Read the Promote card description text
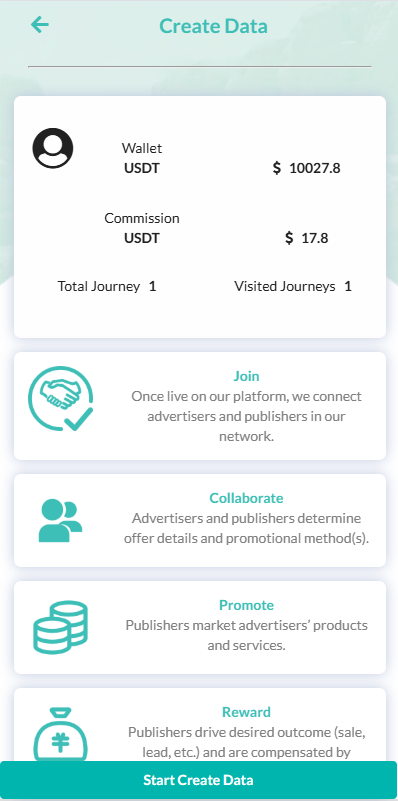This screenshot has height=801, width=398. (246, 635)
